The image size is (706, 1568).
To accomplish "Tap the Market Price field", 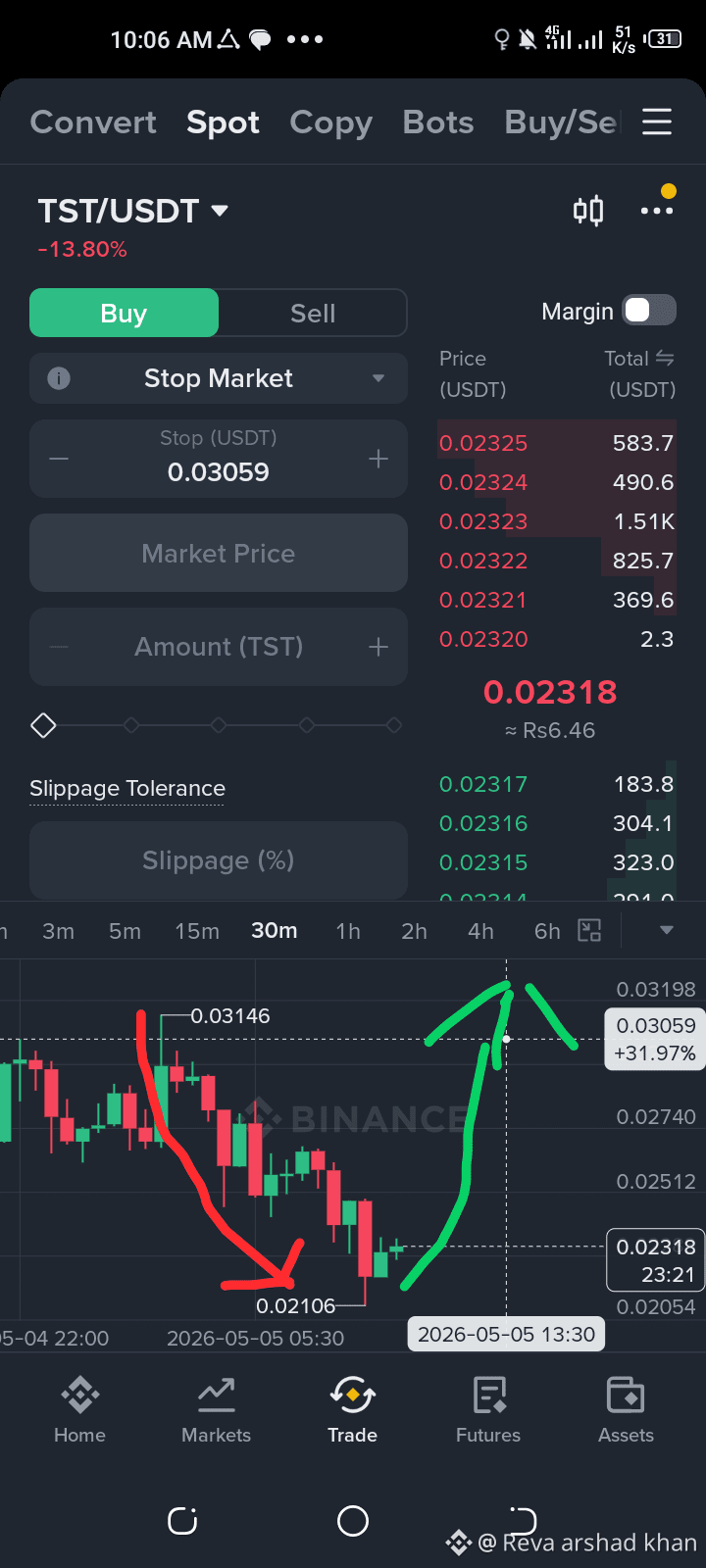I will (219, 553).
